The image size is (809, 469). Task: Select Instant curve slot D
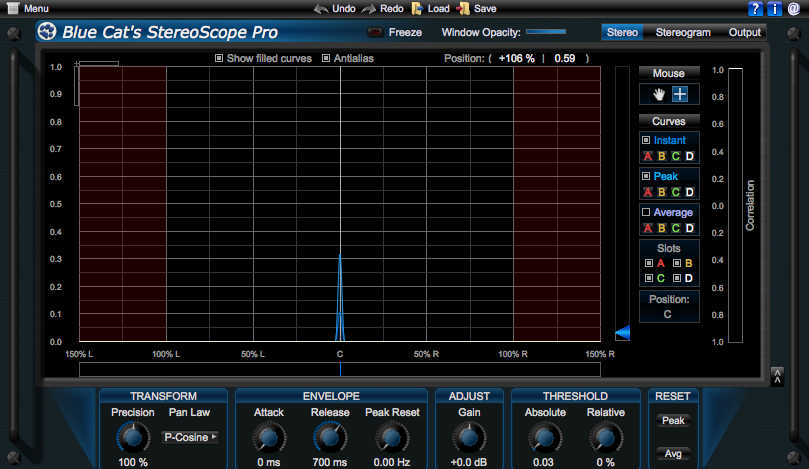[x=689, y=156]
